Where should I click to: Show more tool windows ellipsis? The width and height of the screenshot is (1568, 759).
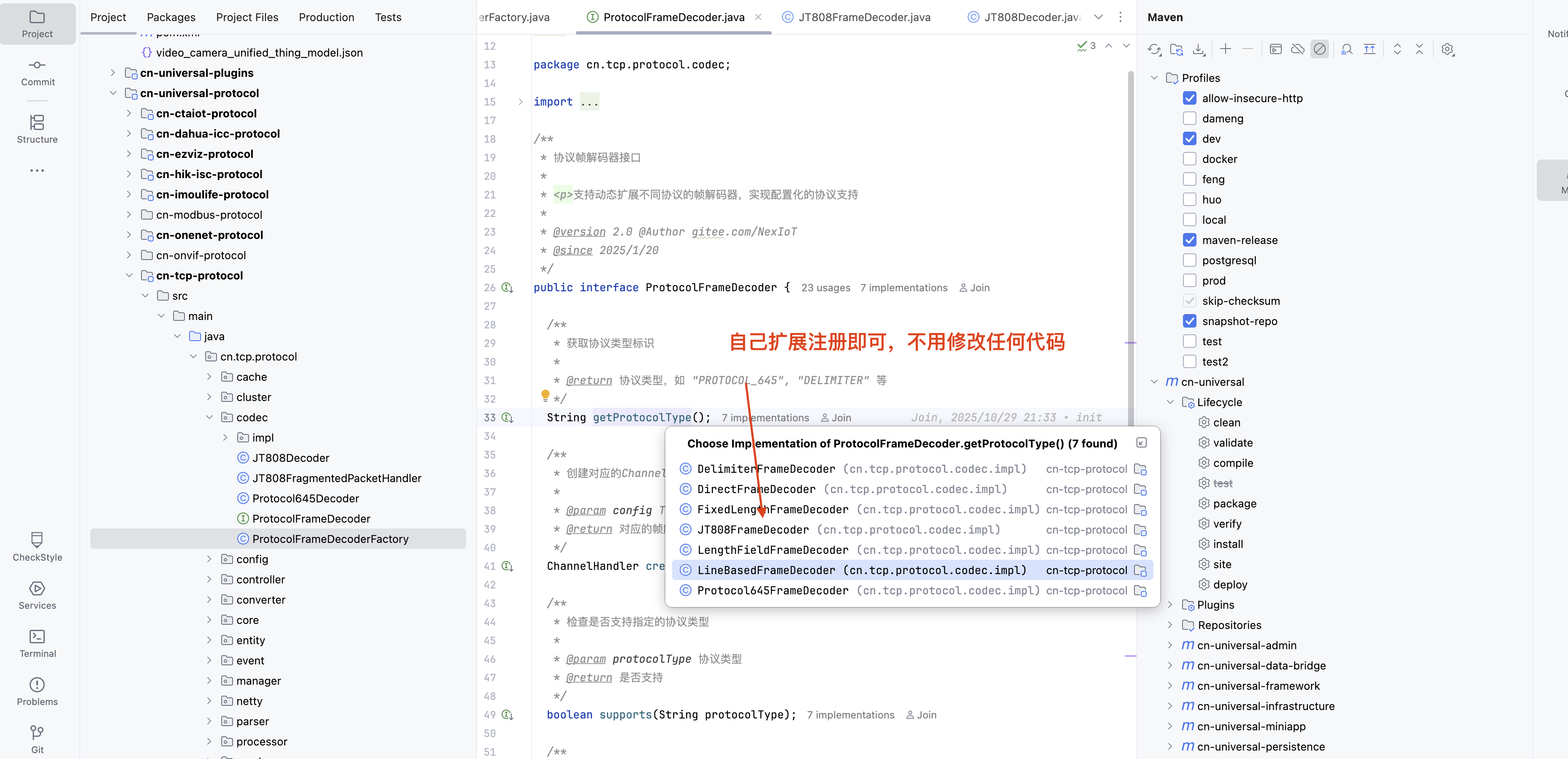[37, 171]
